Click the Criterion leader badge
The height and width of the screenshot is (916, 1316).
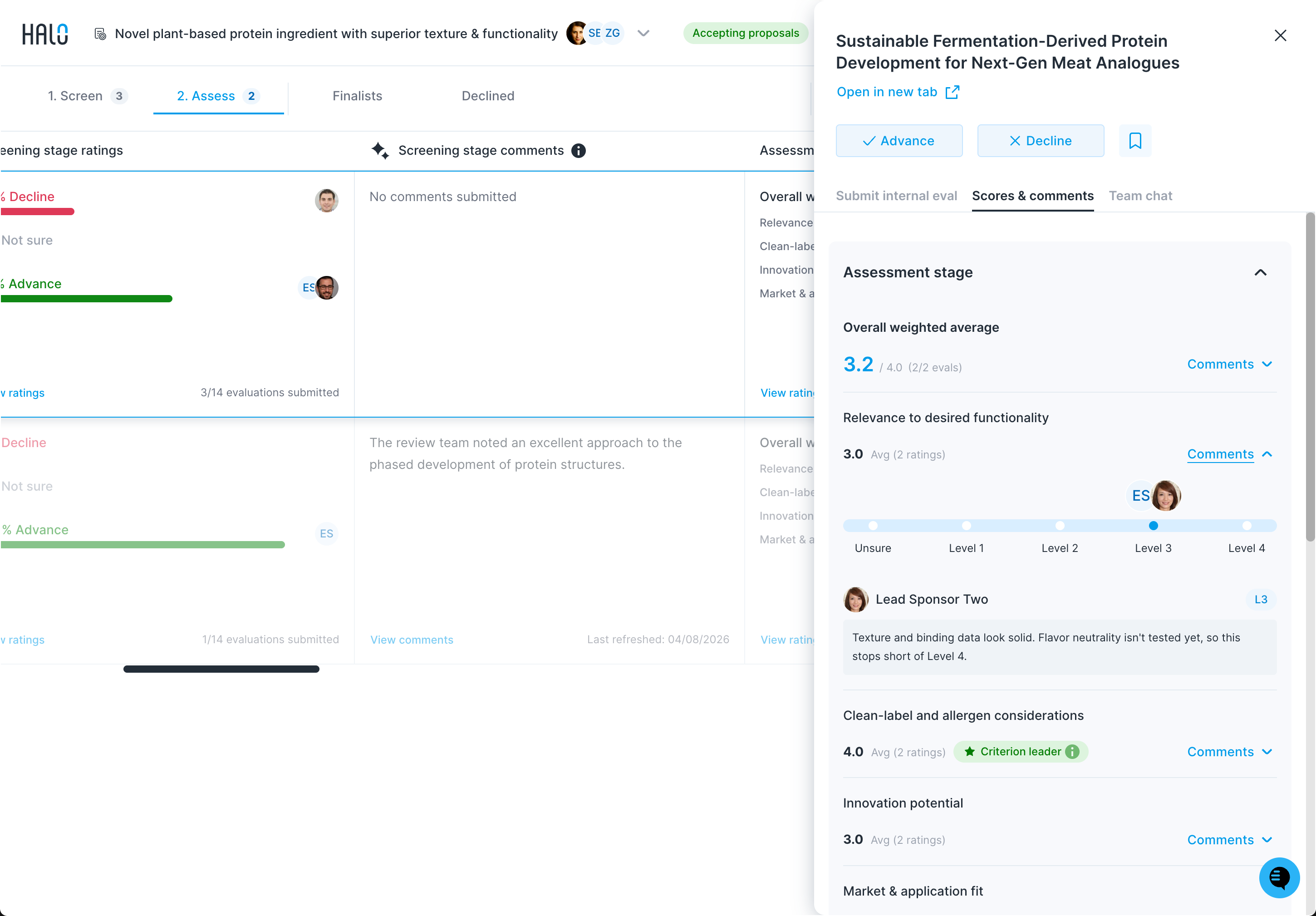[1020, 752]
